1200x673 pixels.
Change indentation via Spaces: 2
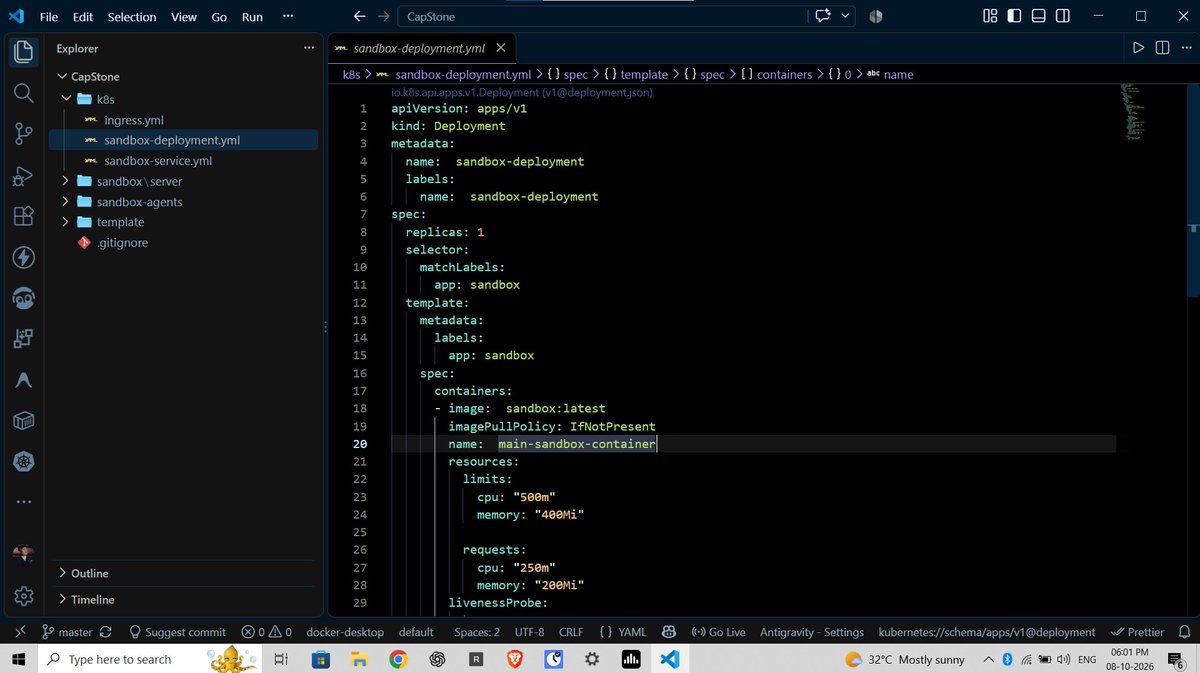click(477, 632)
